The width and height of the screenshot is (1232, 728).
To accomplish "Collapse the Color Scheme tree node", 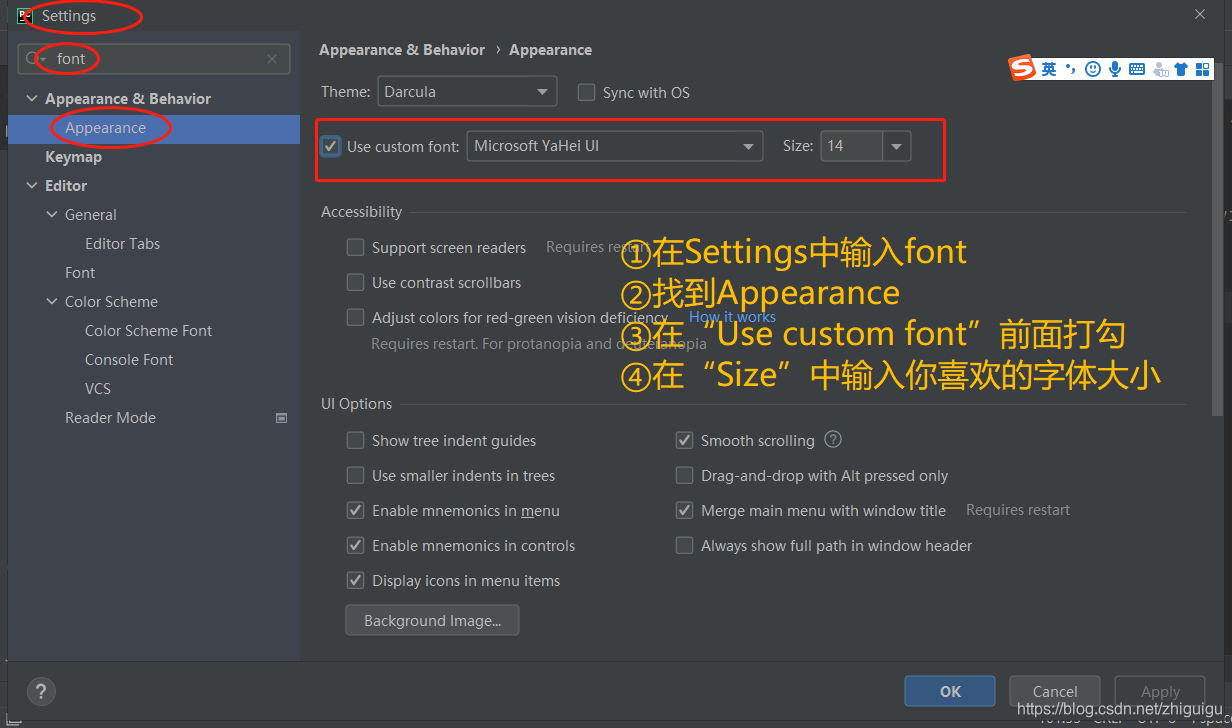I will pyautogui.click(x=52, y=302).
